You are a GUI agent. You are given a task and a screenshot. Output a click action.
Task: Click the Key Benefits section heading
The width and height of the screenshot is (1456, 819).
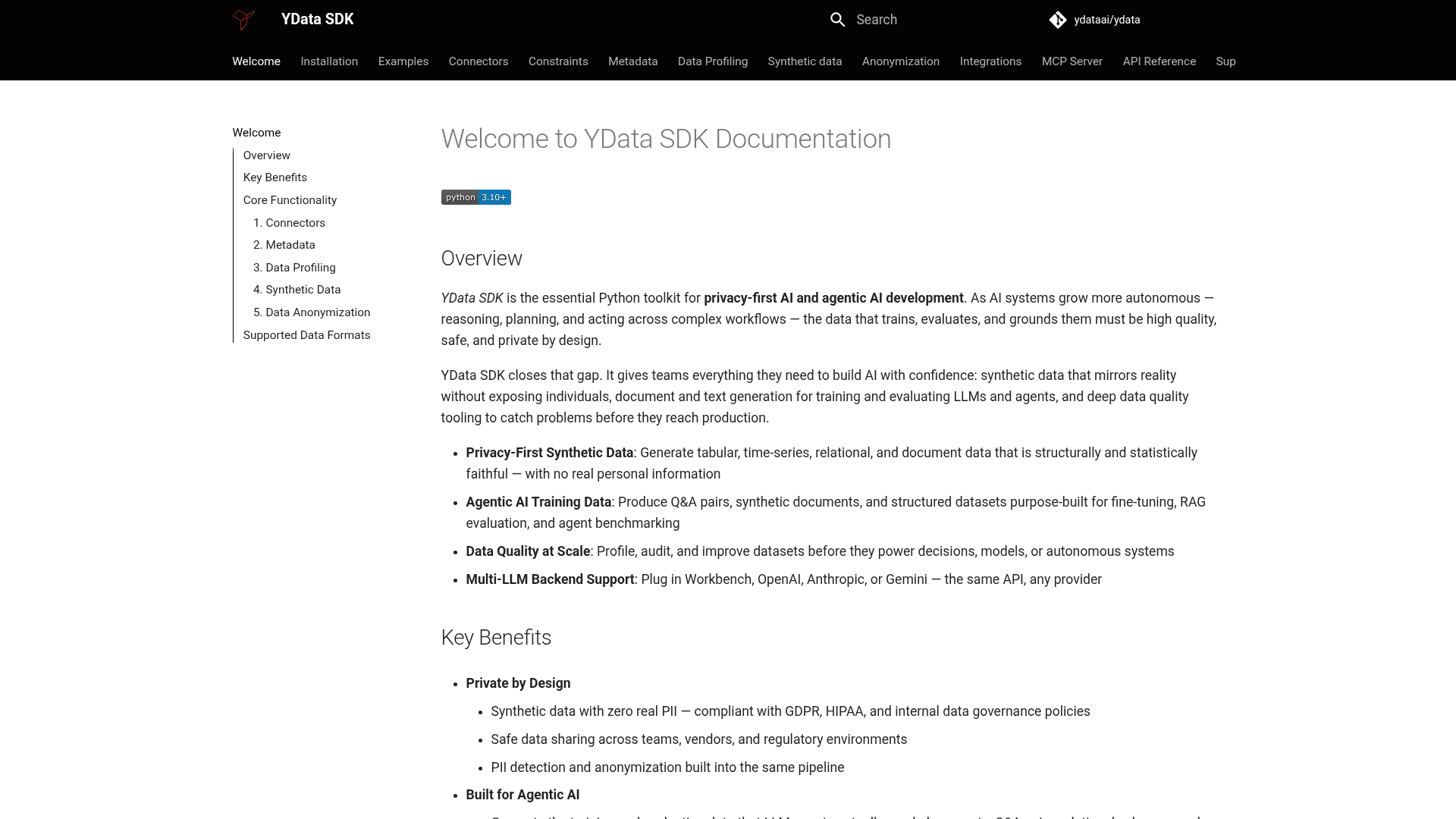[496, 638]
